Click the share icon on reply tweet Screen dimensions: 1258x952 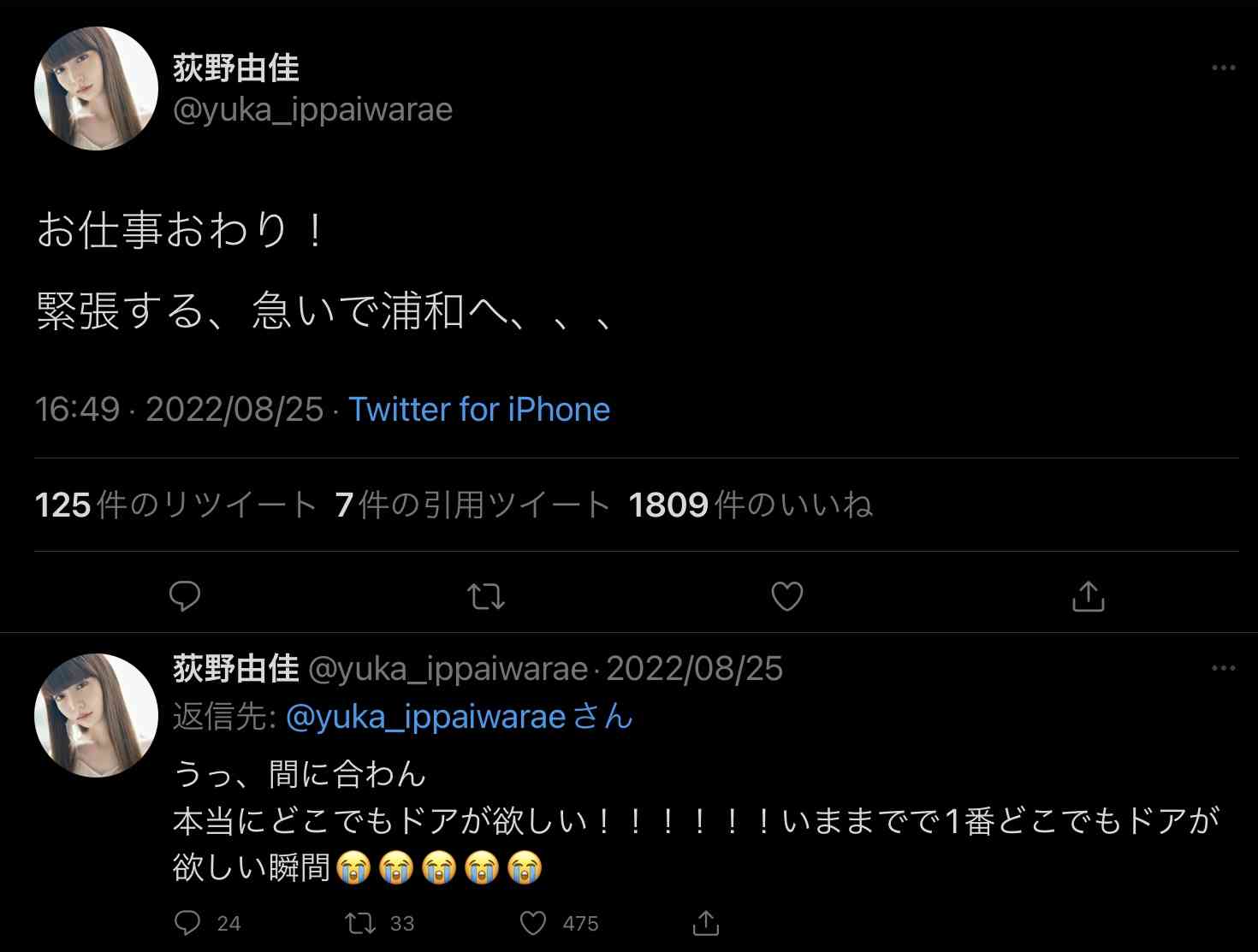coord(706,923)
